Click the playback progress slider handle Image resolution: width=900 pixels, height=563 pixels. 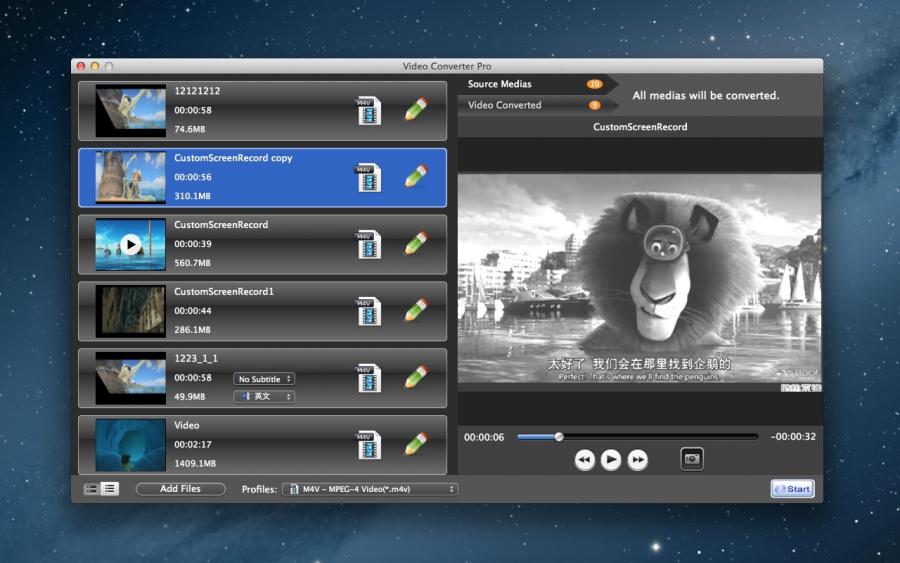click(x=559, y=436)
